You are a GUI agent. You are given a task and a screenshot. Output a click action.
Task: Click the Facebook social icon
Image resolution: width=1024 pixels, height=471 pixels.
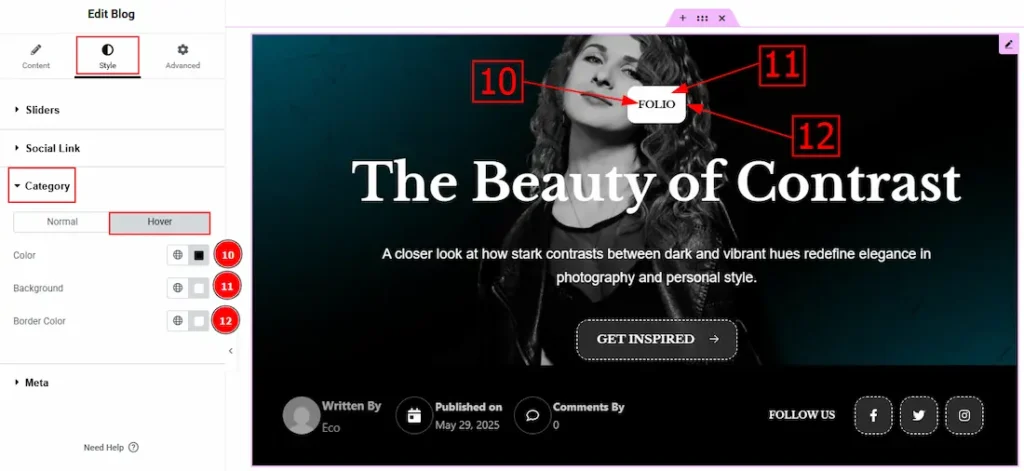[x=873, y=415]
